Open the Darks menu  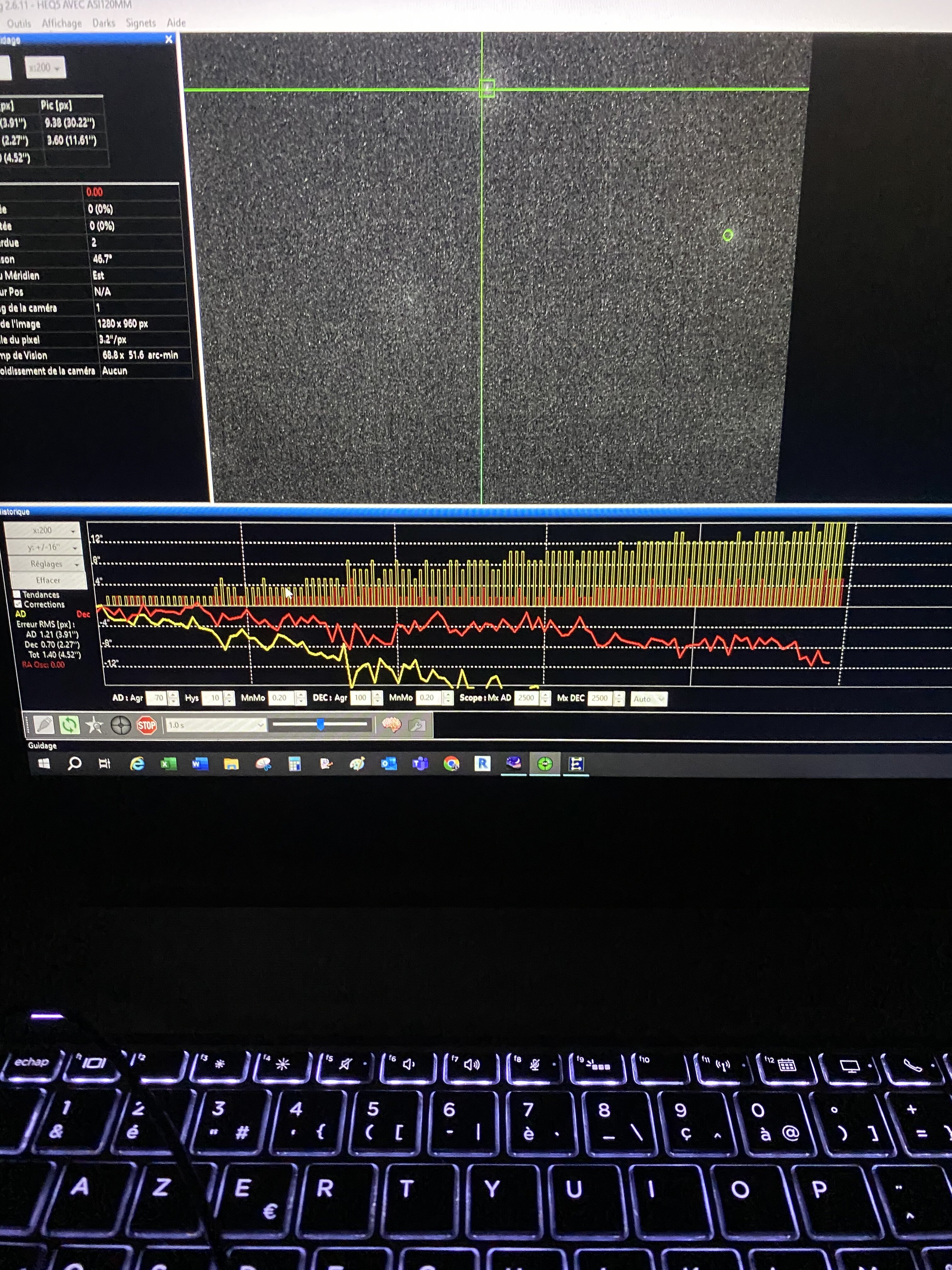(104, 23)
